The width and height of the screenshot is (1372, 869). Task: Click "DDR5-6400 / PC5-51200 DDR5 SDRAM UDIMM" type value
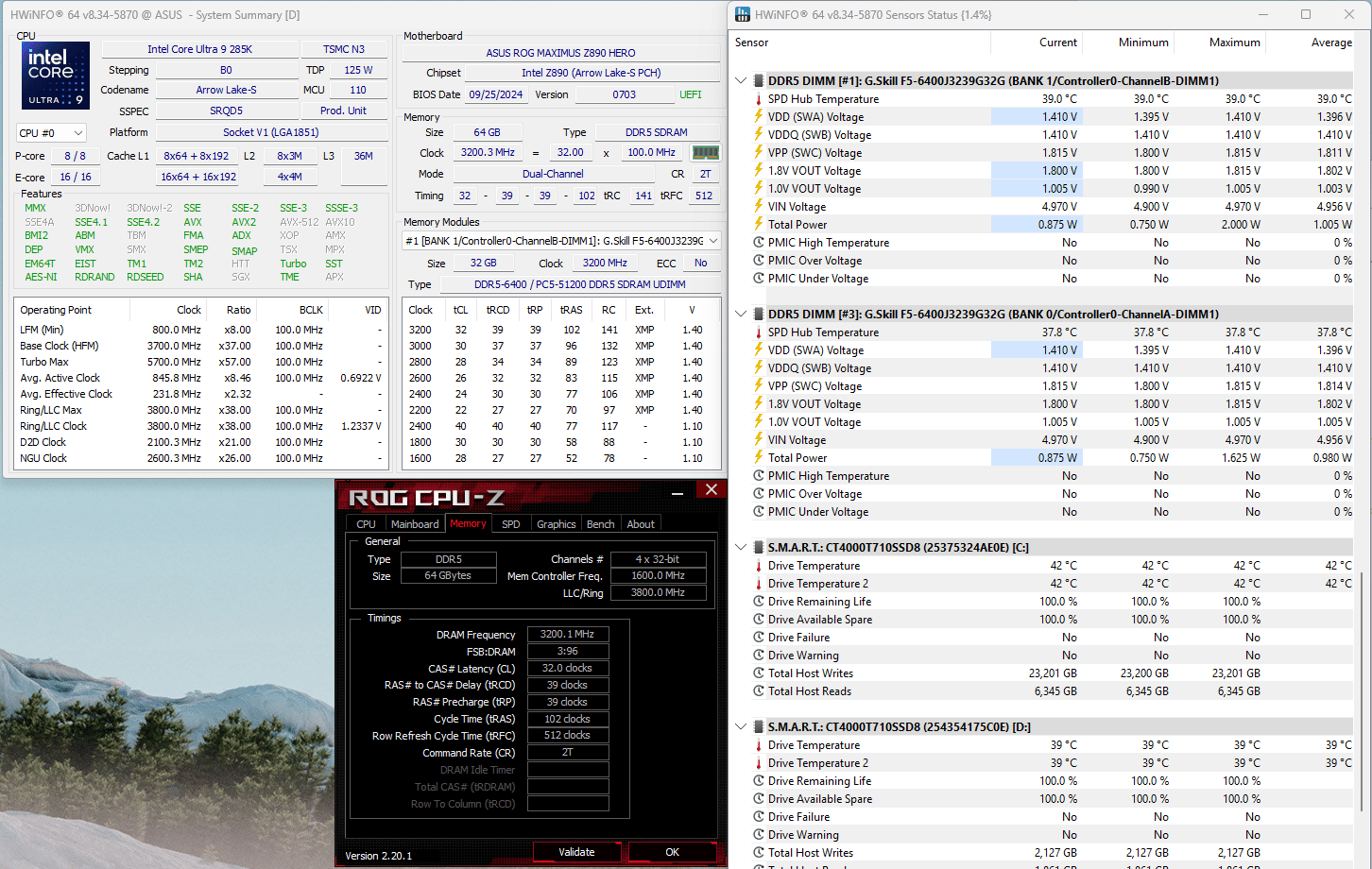pyautogui.click(x=579, y=284)
